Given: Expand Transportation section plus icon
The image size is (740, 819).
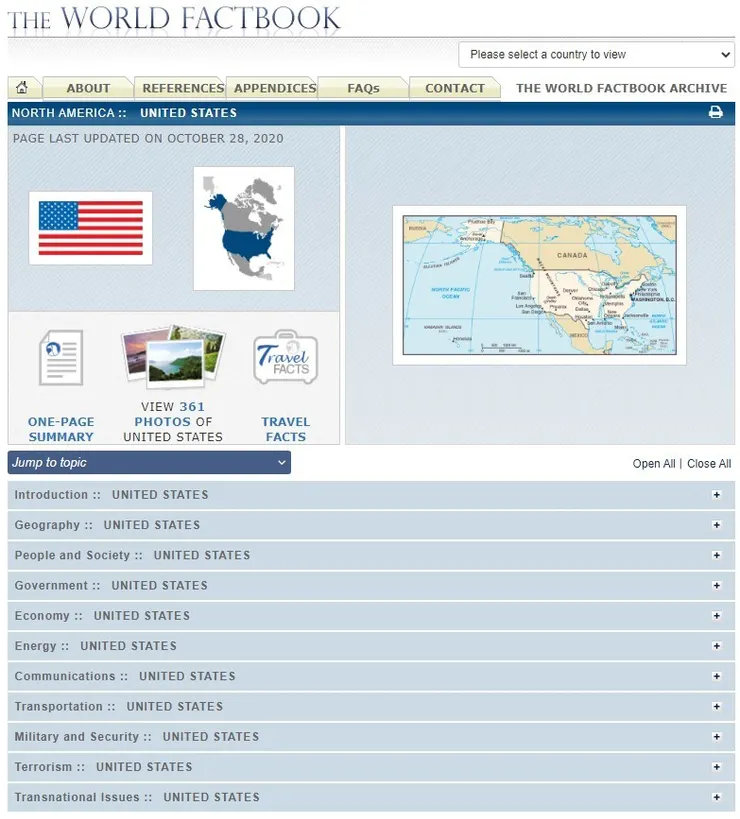Looking at the screenshot, I should point(716,707).
